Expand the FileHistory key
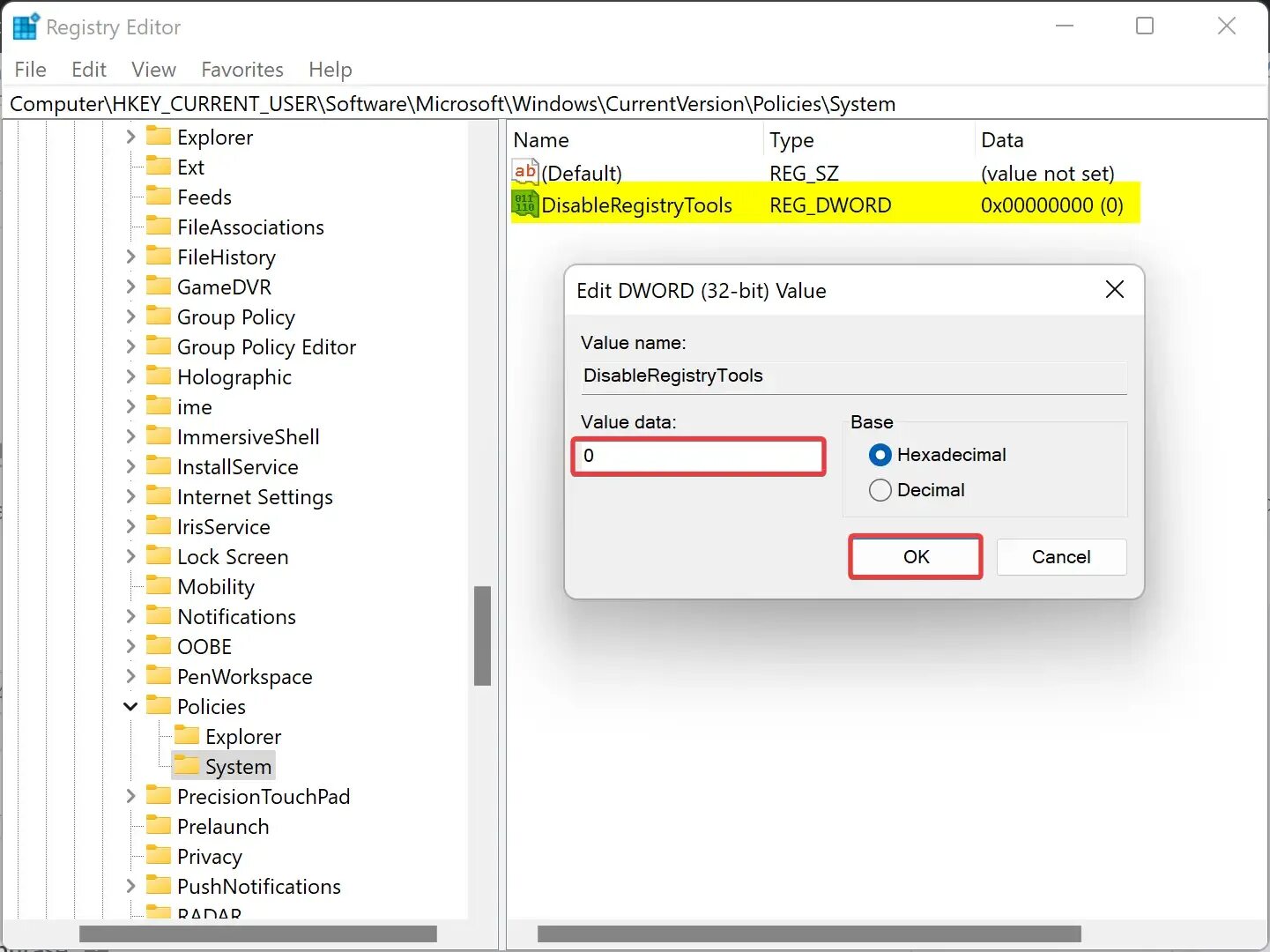Image resolution: width=1270 pixels, height=952 pixels. 130,257
